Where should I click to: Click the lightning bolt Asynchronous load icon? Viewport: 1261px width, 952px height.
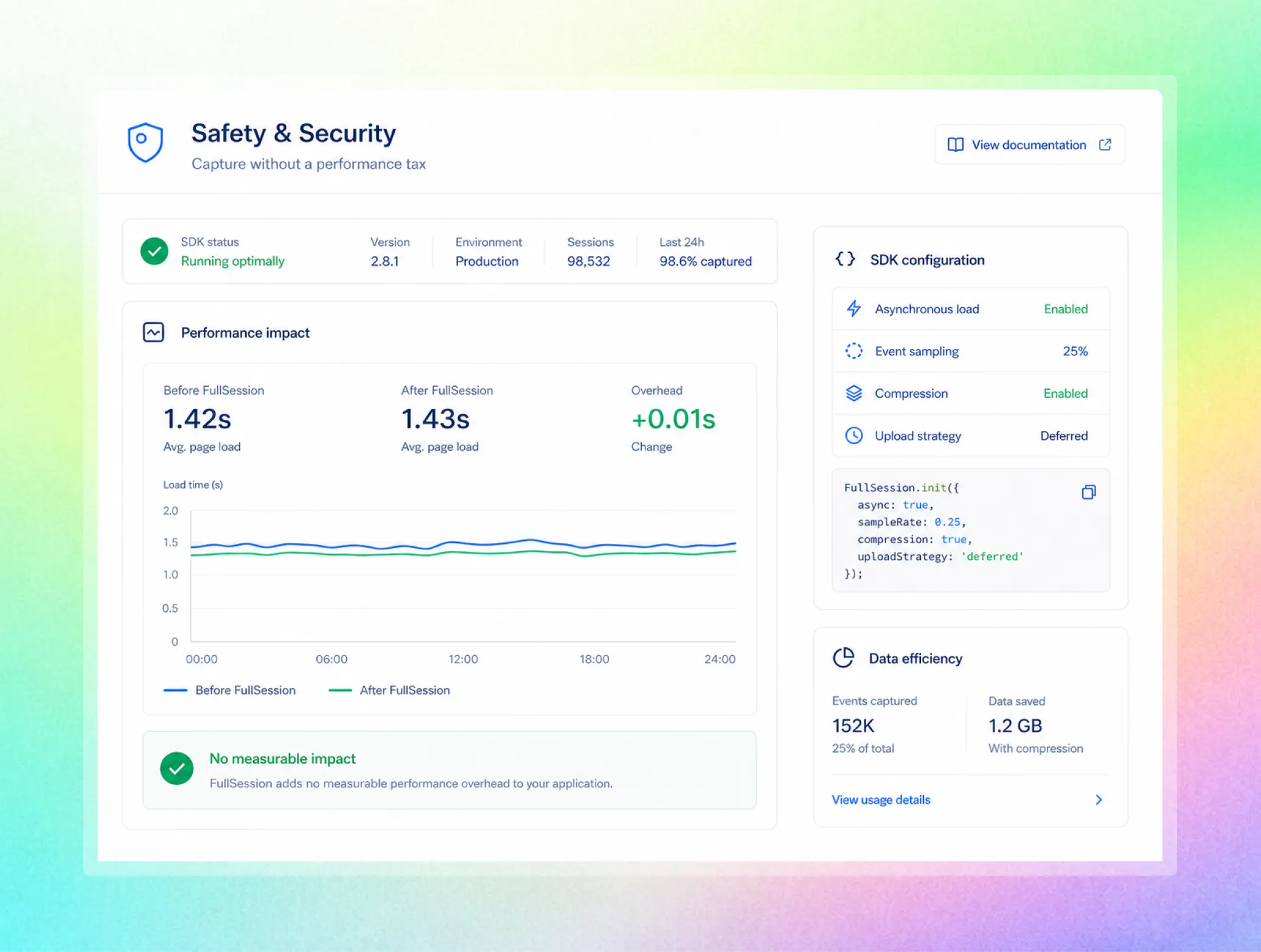853,308
